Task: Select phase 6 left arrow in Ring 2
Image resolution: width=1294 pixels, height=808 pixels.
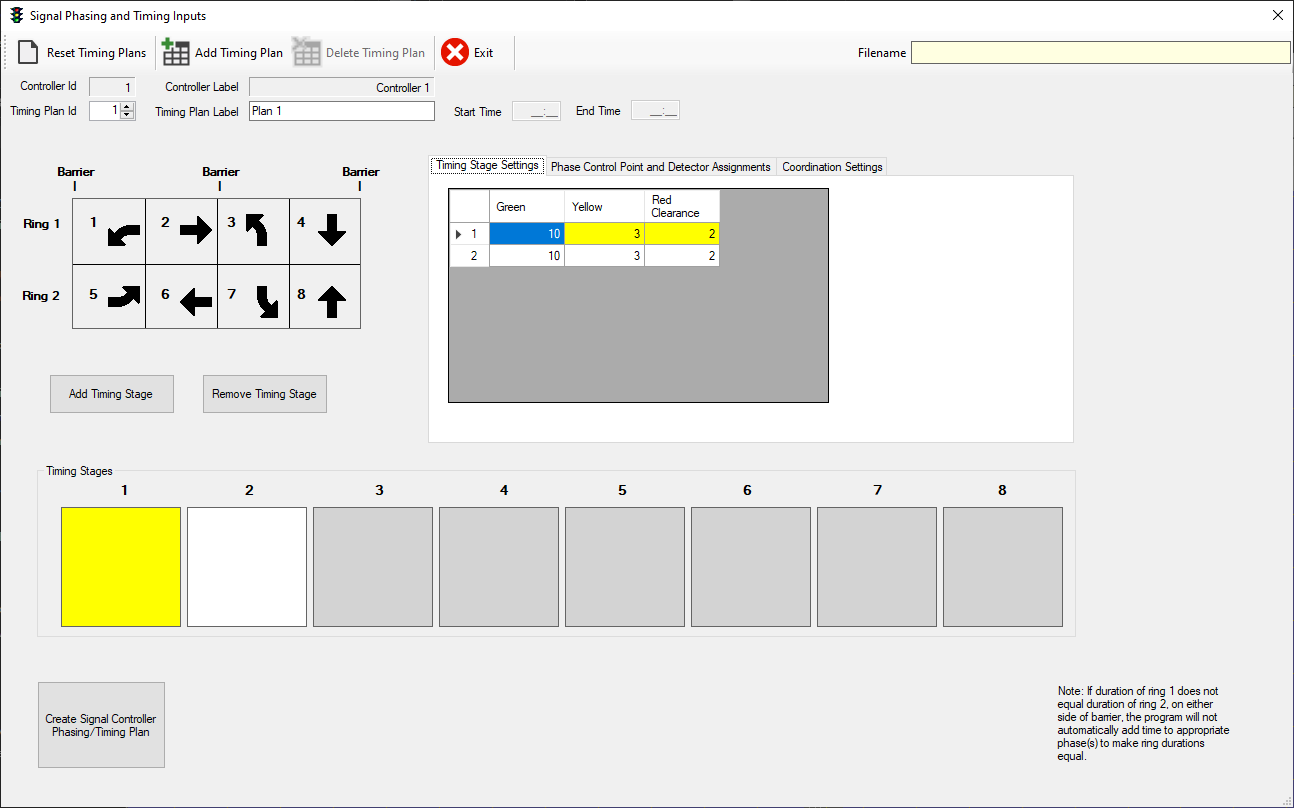Action: (196, 301)
